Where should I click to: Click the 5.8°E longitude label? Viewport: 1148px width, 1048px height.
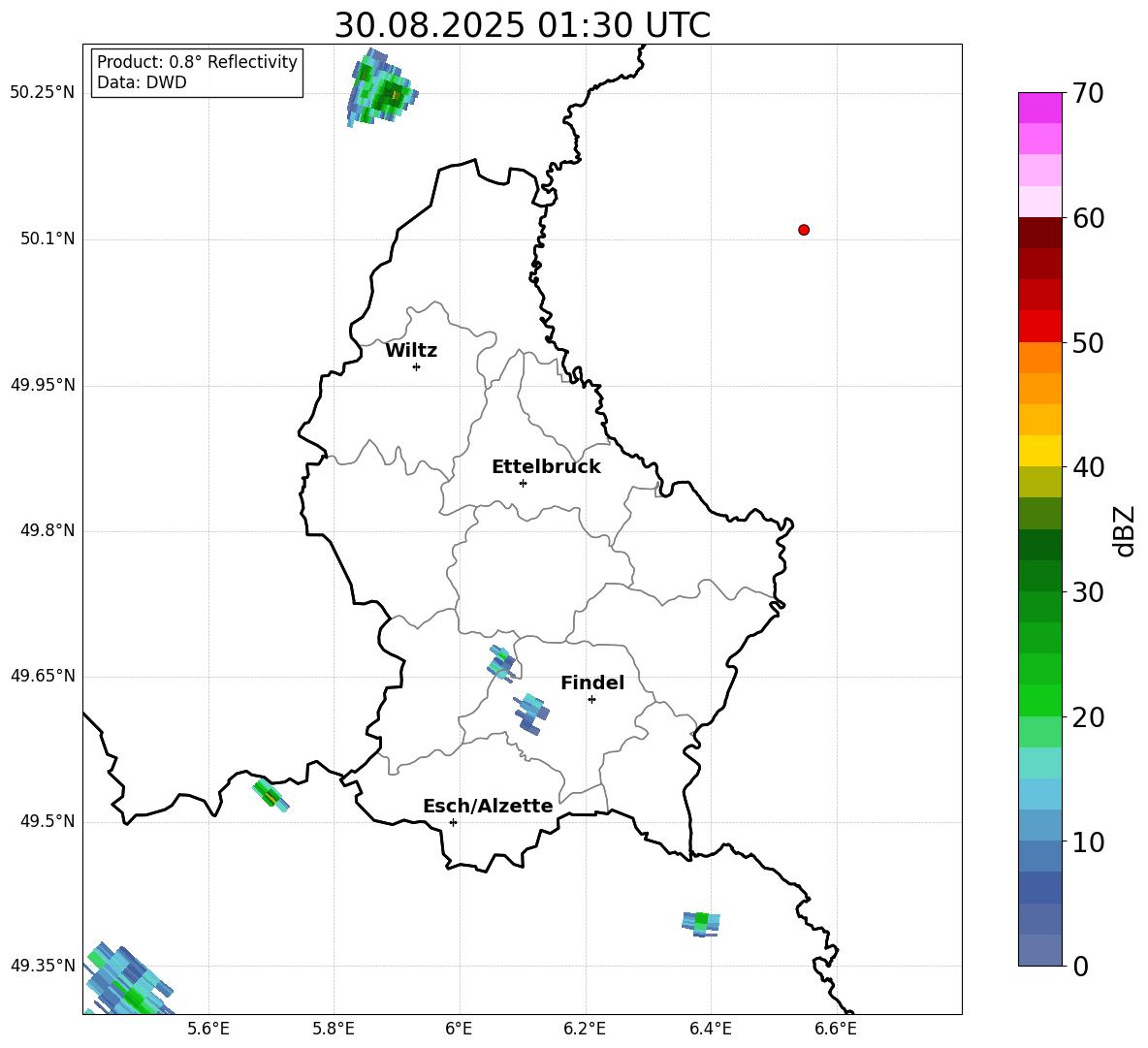tap(334, 1029)
